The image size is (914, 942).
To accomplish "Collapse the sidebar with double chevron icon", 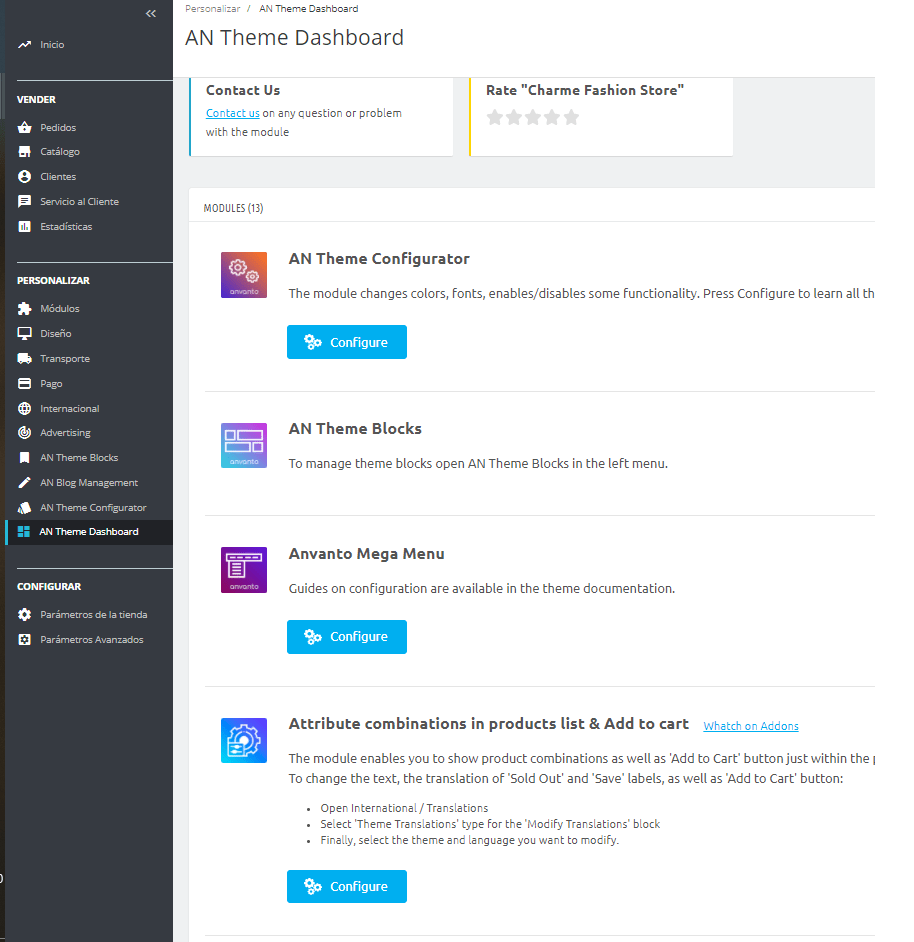I will coord(151,13).
